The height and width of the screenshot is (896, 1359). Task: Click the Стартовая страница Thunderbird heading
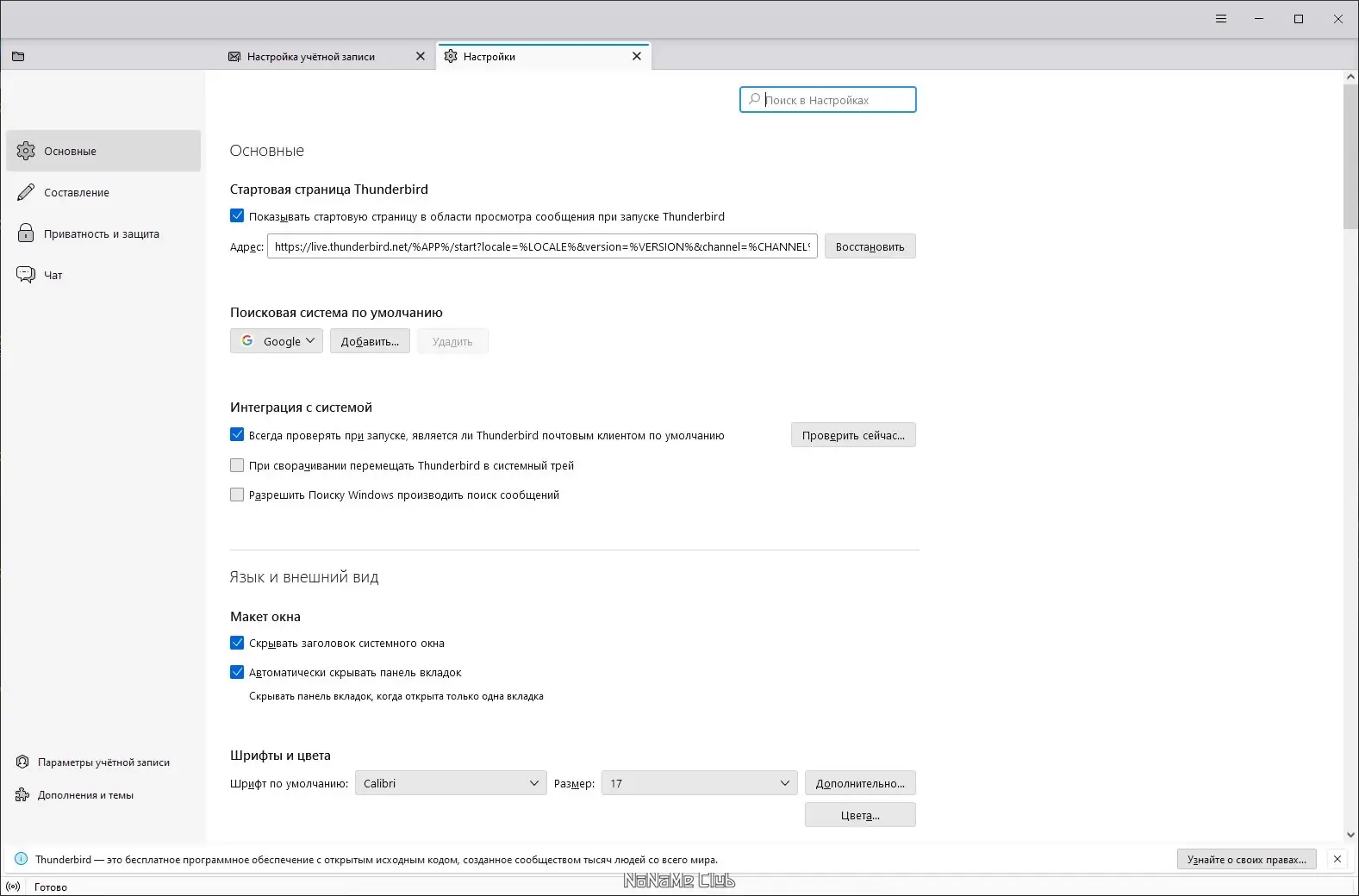tap(329, 190)
